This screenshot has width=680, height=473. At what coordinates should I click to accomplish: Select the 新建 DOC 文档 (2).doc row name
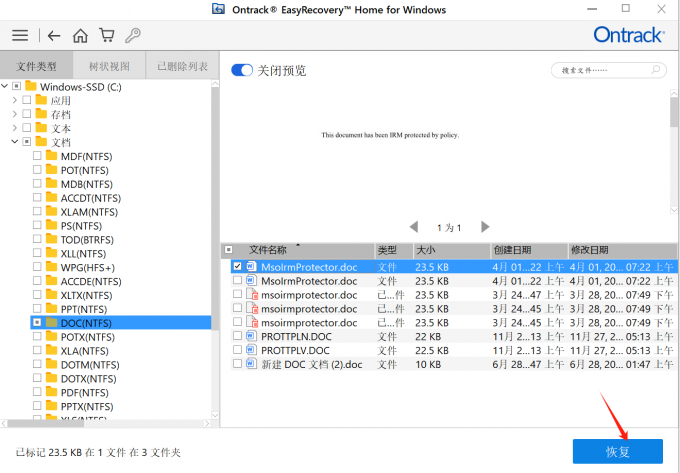[x=311, y=364]
